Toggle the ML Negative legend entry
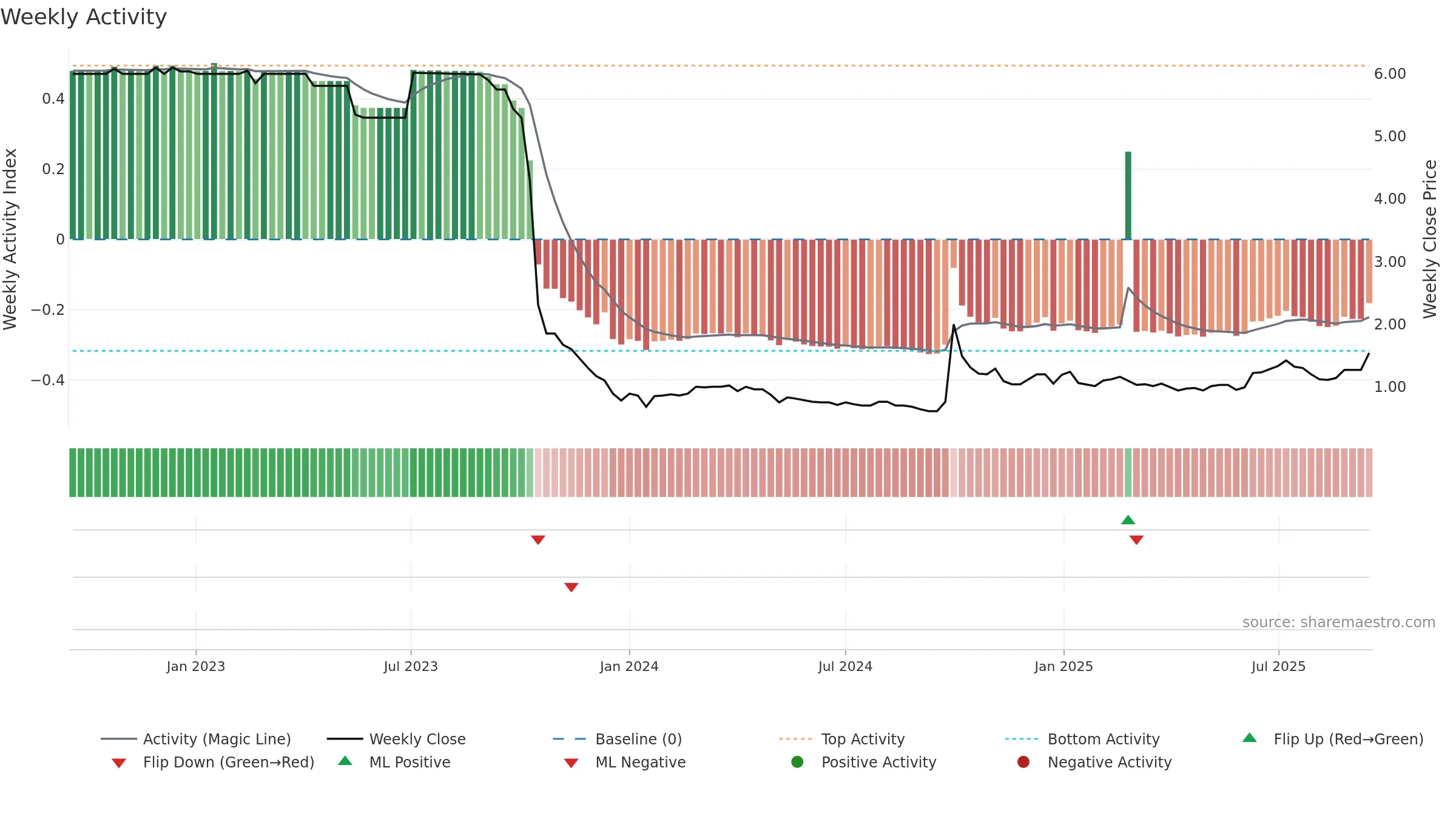The height and width of the screenshot is (819, 1456). click(625, 762)
